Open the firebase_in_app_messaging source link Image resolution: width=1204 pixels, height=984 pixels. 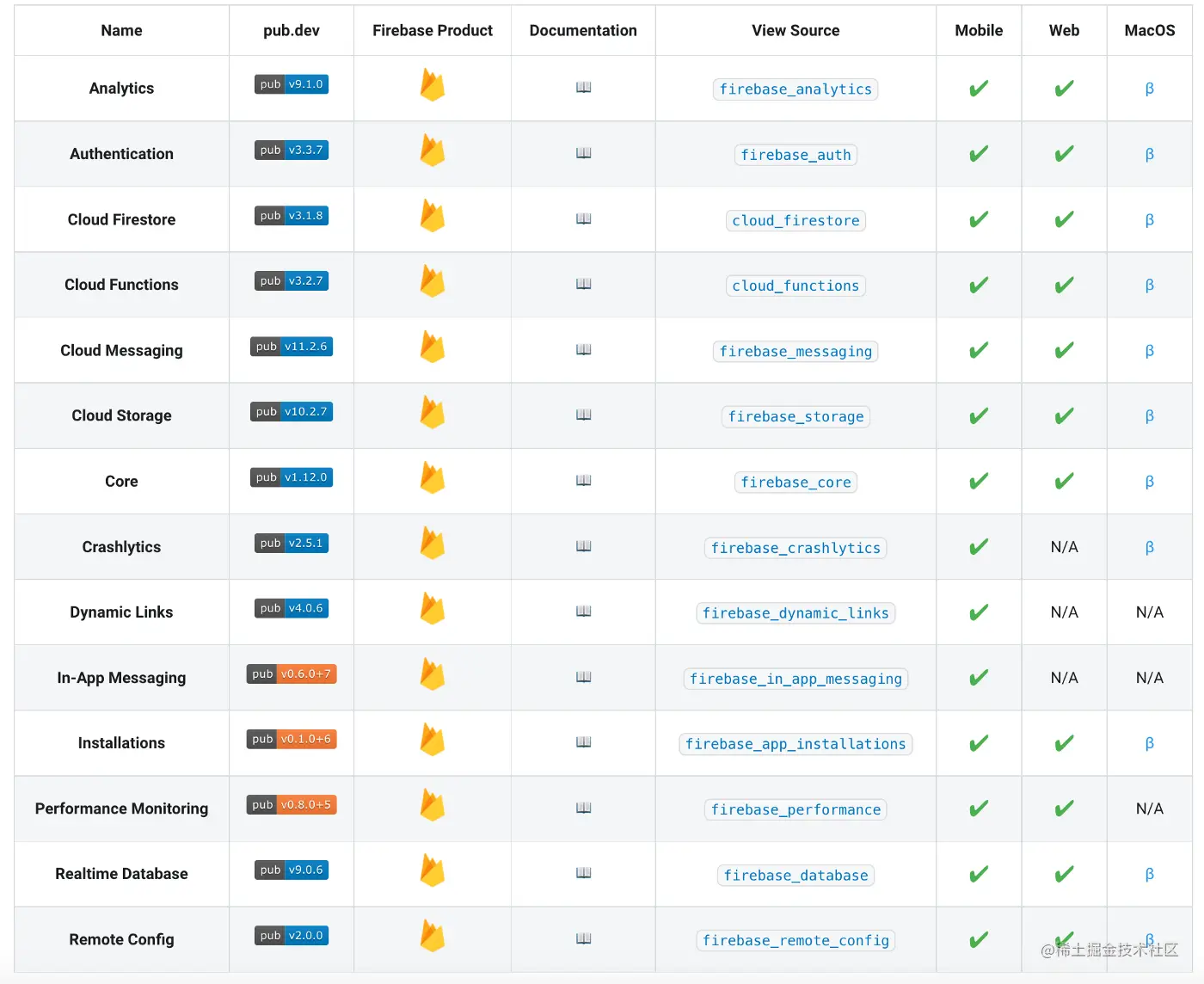(795, 680)
